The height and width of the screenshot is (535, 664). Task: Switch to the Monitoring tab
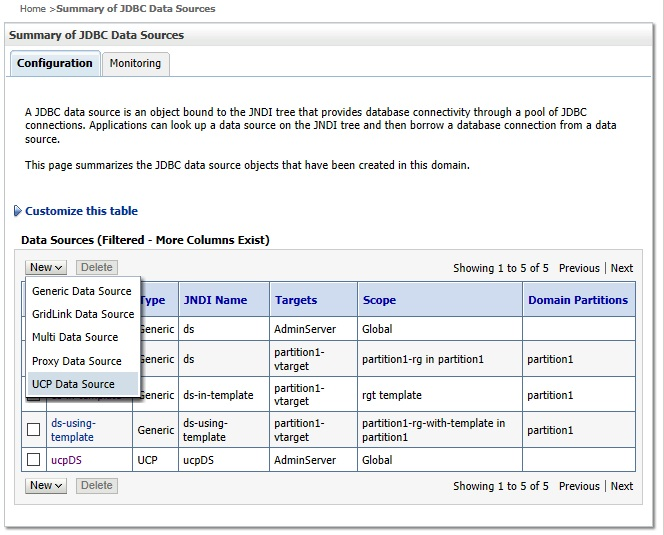coord(135,63)
